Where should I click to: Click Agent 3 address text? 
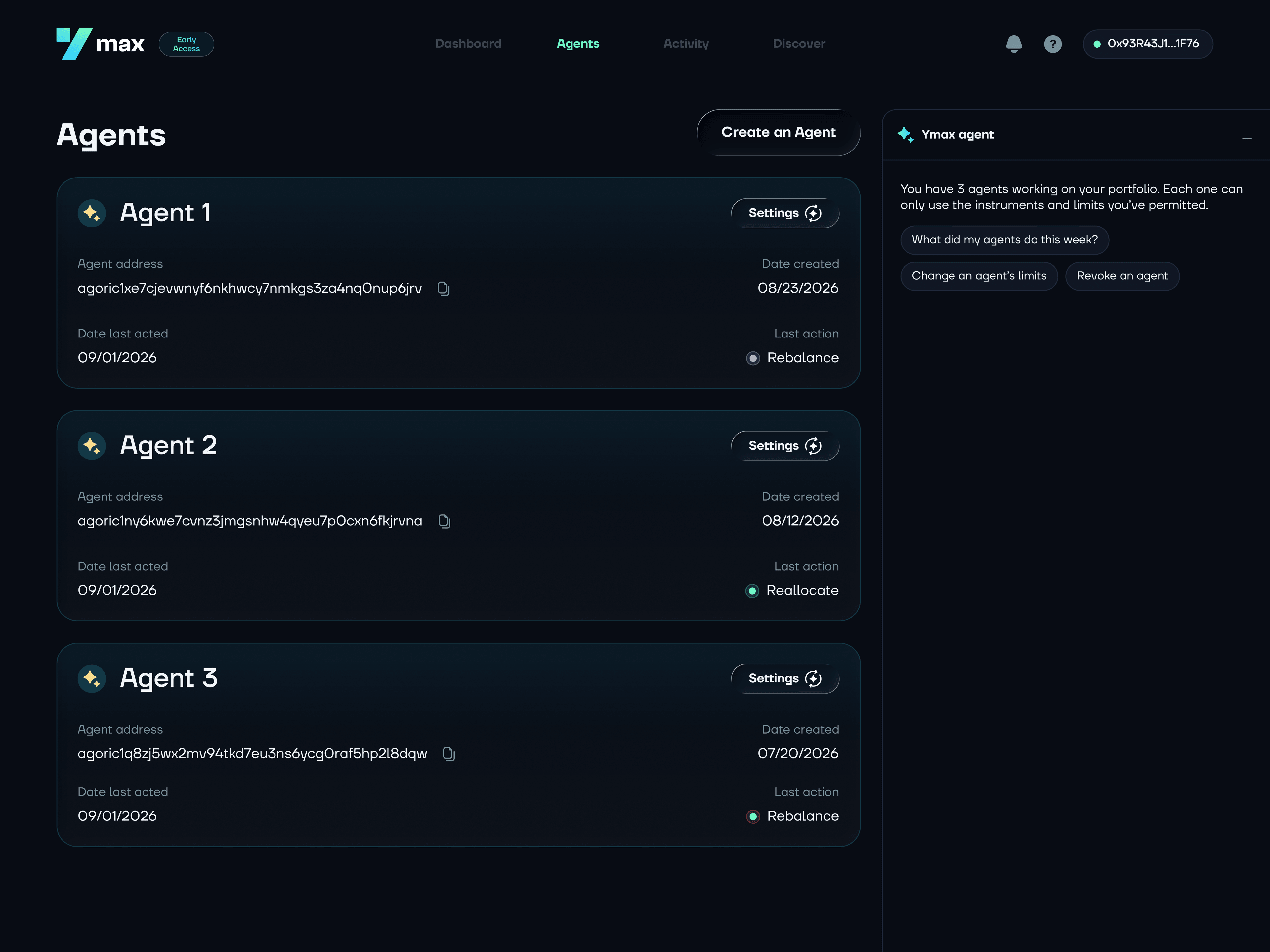click(x=253, y=753)
